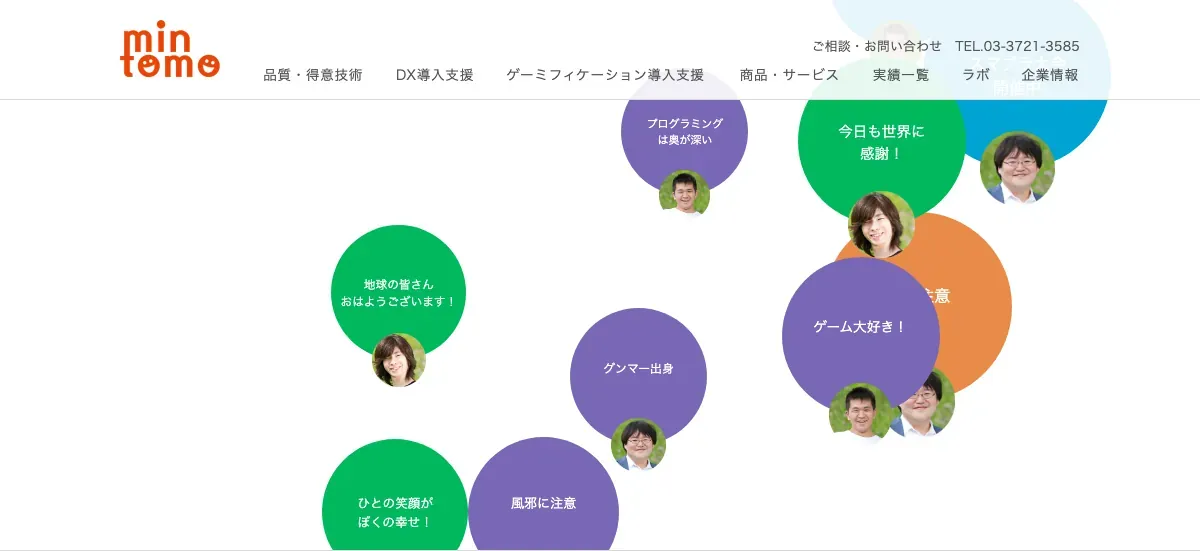
Task: Open DX導入支援 menu item
Action: click(435, 75)
